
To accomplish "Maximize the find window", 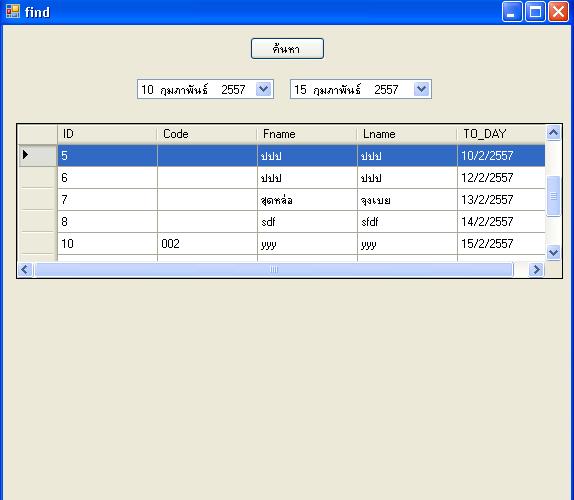I will [x=535, y=12].
